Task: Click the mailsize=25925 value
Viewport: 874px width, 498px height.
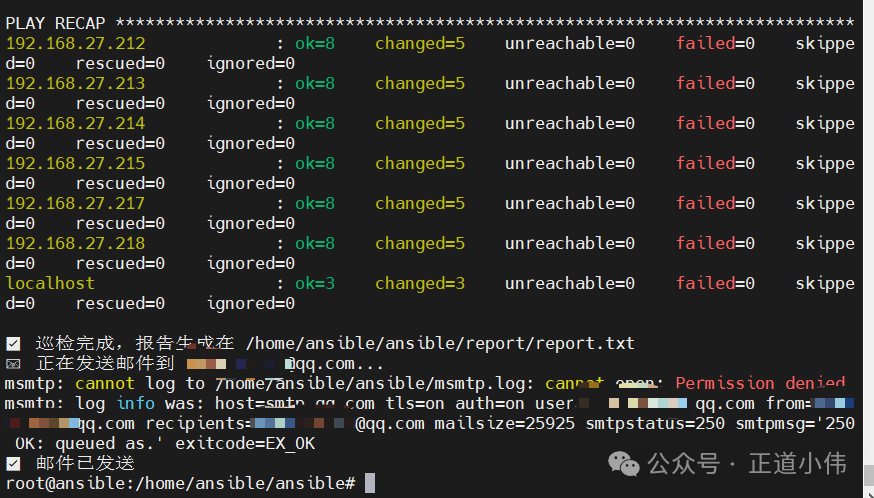Action: [x=504, y=424]
